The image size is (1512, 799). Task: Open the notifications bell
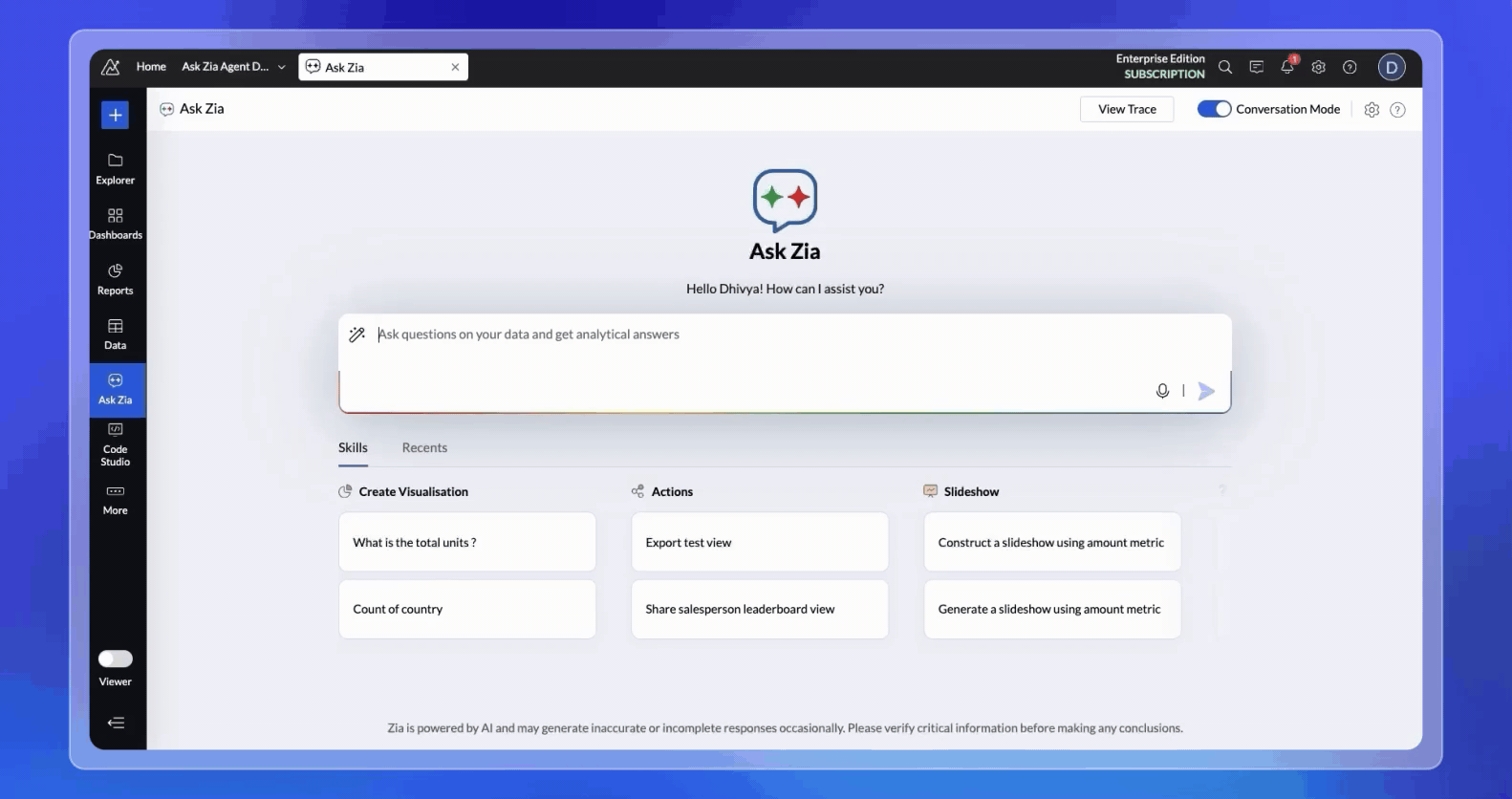pos(1287,66)
